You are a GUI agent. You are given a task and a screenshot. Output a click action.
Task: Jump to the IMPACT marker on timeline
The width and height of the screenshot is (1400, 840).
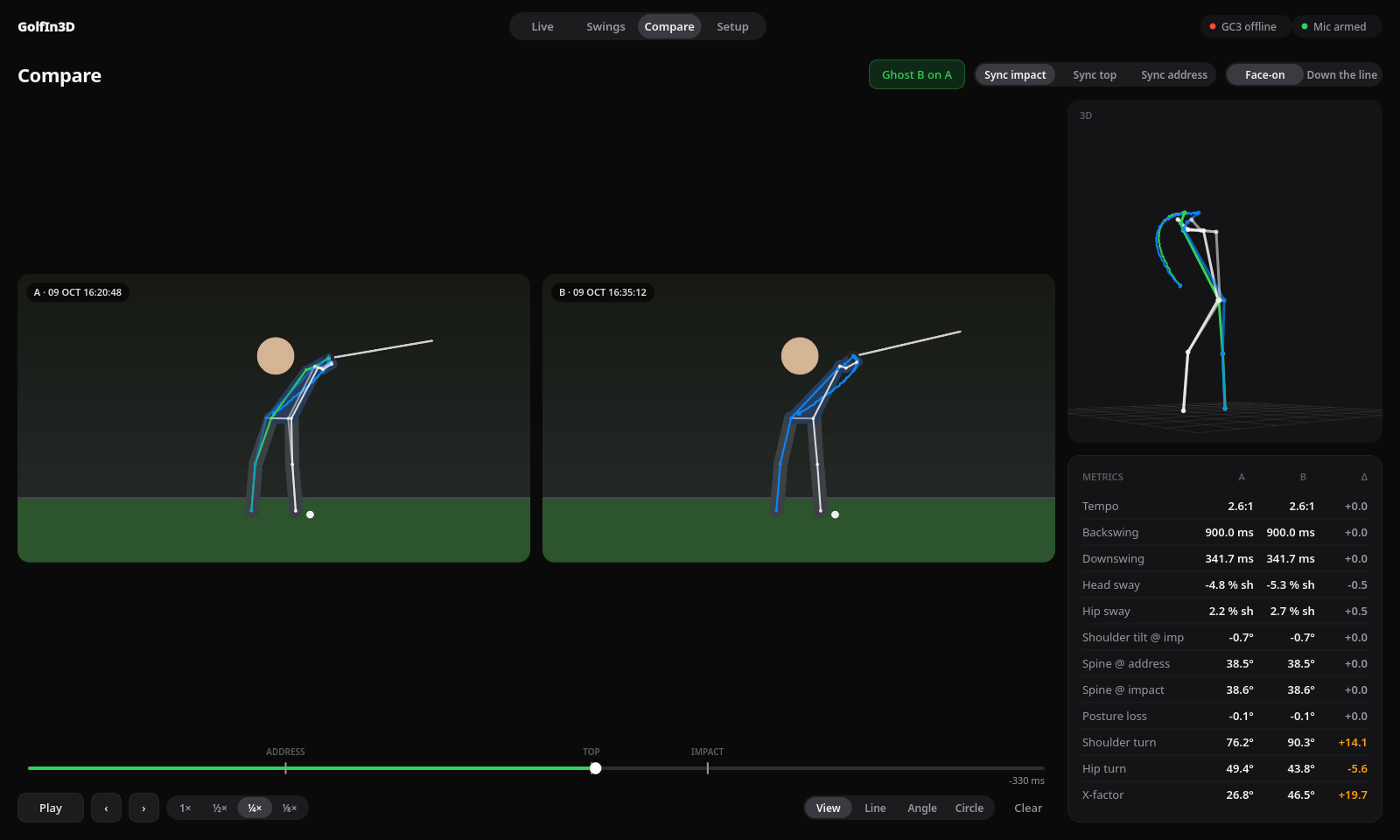[707, 768]
